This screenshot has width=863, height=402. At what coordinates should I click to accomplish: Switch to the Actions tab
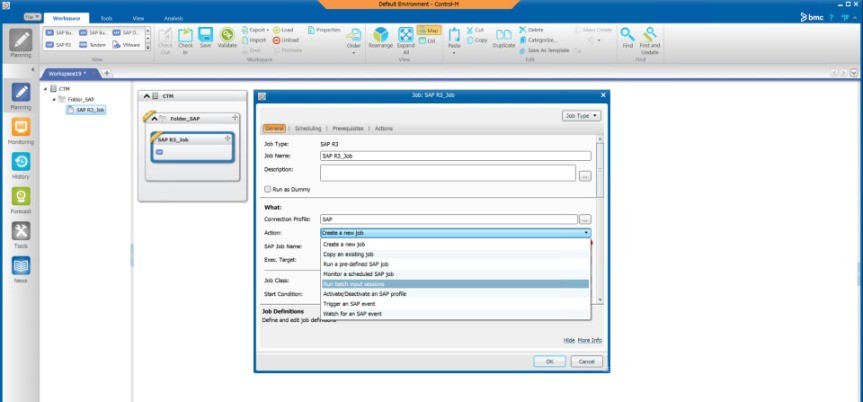point(384,128)
